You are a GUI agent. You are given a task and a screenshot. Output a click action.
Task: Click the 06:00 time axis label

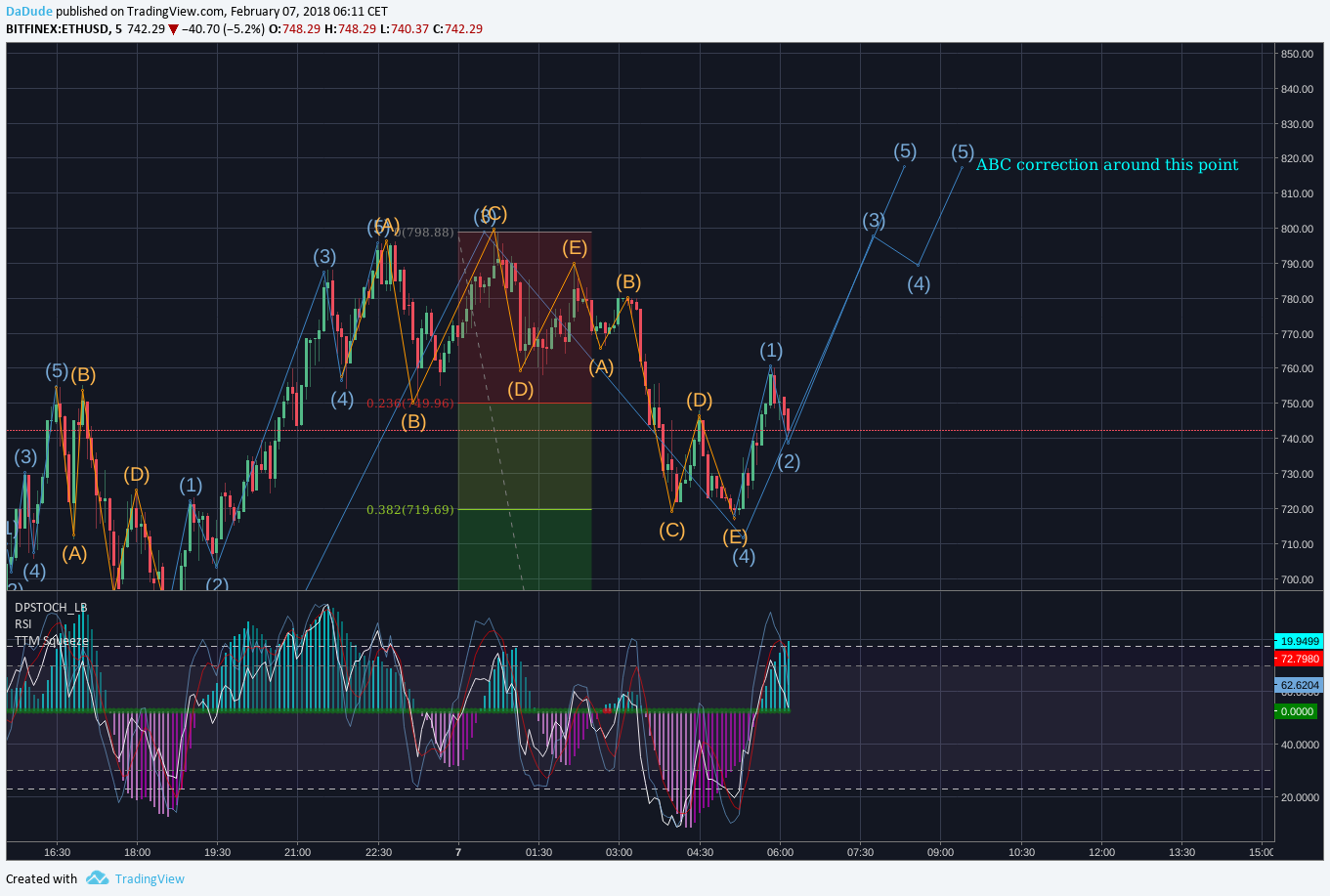pos(780,852)
